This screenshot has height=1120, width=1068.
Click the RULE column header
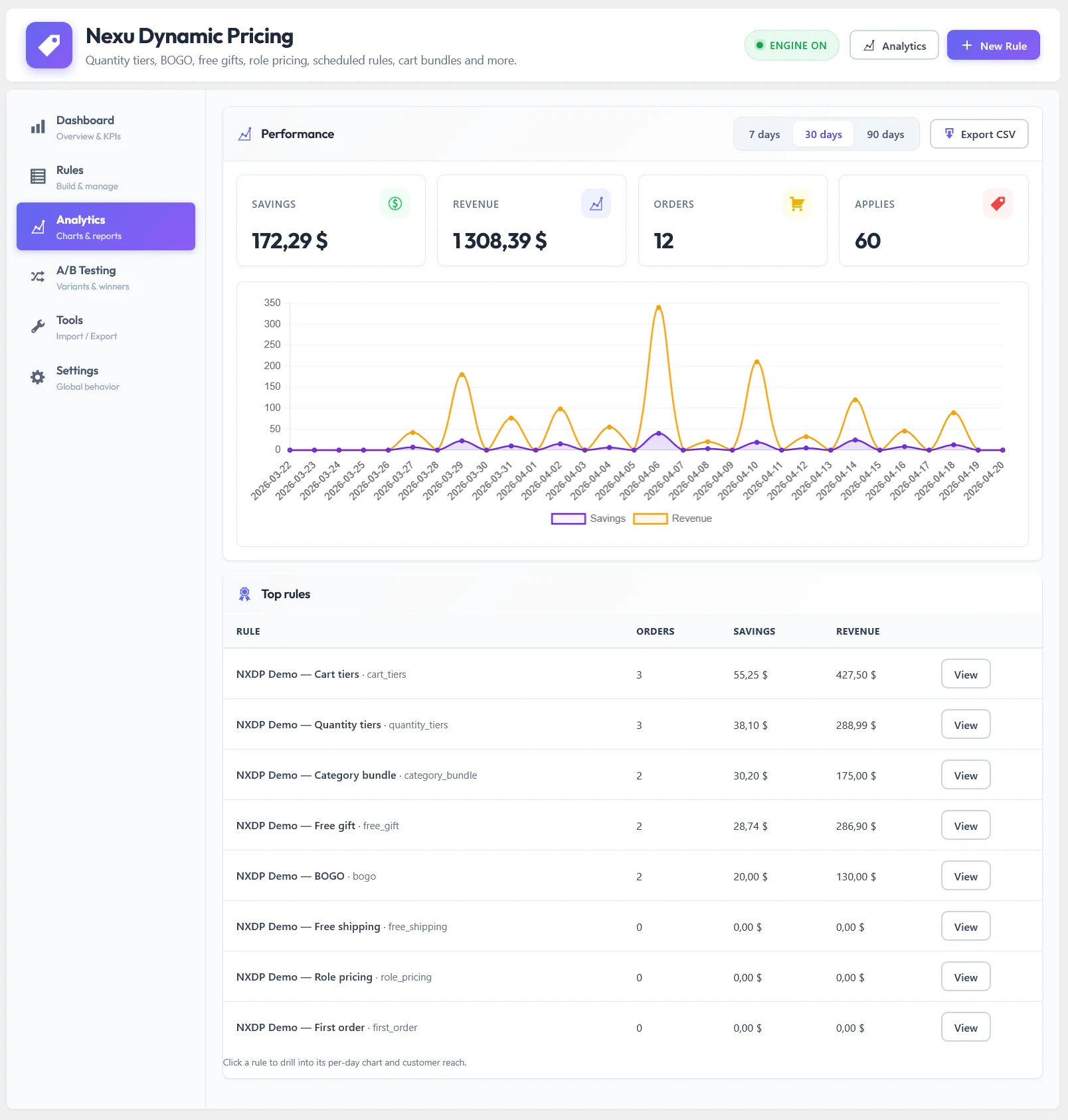pos(248,631)
